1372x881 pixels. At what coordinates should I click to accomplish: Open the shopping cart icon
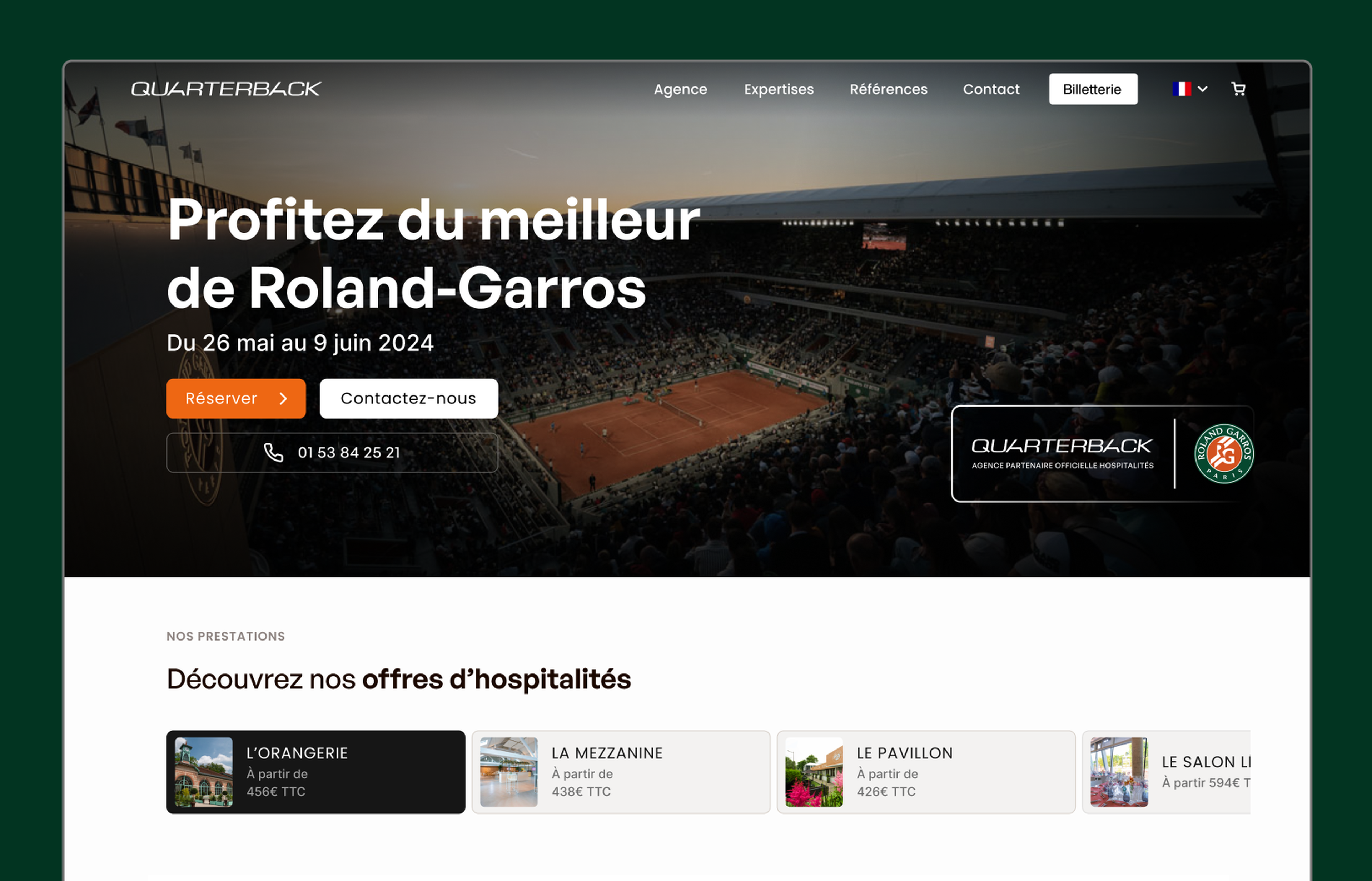[x=1238, y=89]
